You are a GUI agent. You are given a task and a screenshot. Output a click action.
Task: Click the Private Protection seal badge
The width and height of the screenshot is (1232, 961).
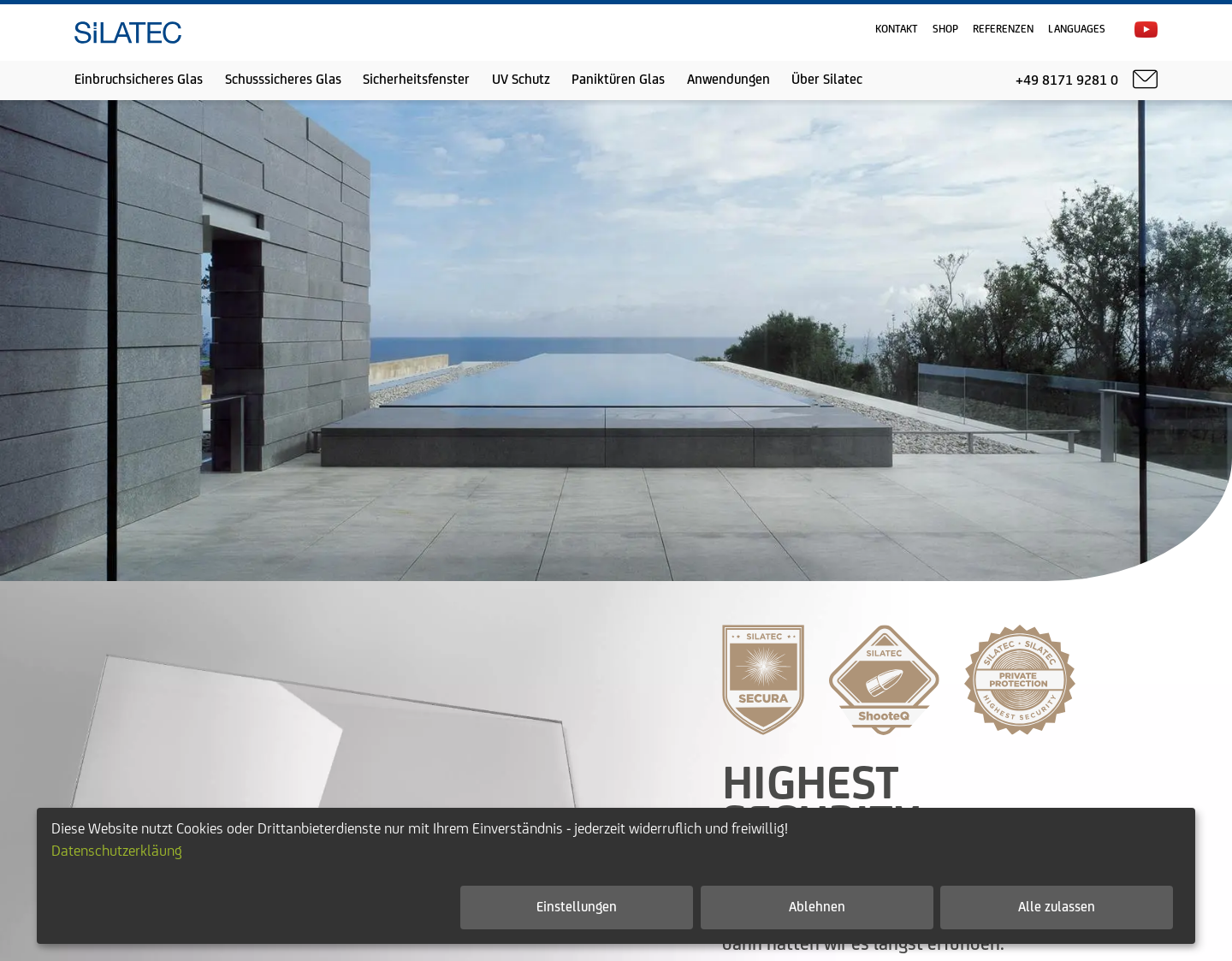click(x=1019, y=679)
